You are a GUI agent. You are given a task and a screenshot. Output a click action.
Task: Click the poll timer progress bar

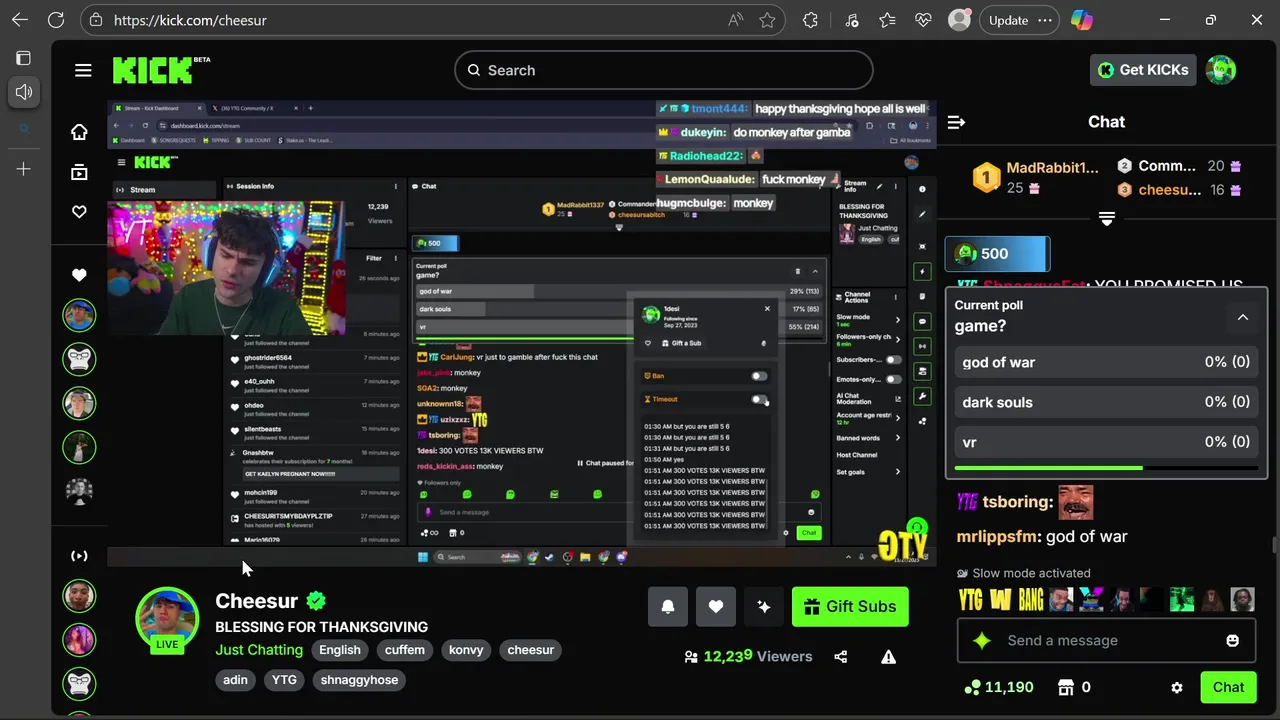(1106, 468)
